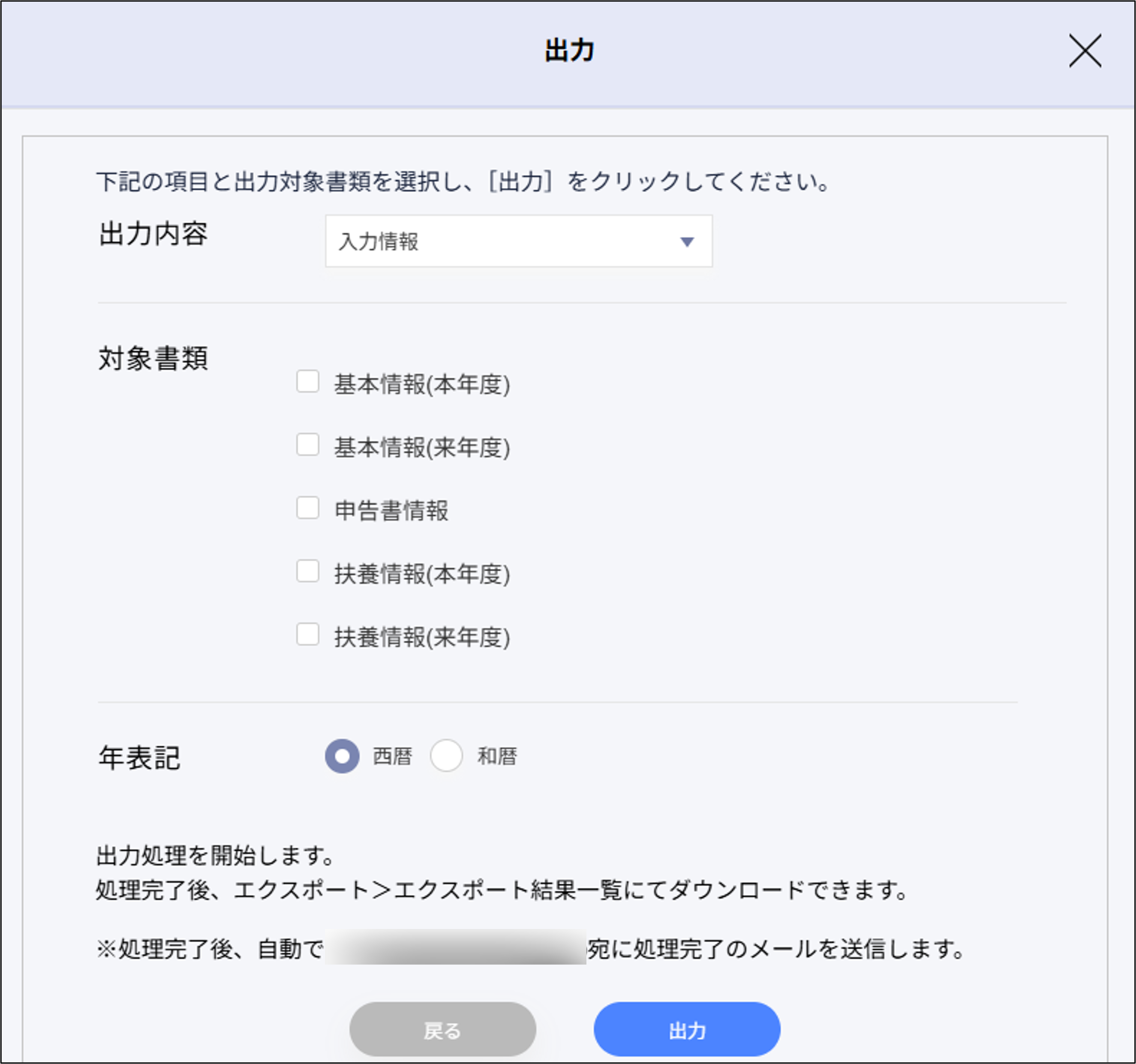Click the dropdown arrow next to 入力情報
The height and width of the screenshot is (1064, 1136).
(x=687, y=242)
